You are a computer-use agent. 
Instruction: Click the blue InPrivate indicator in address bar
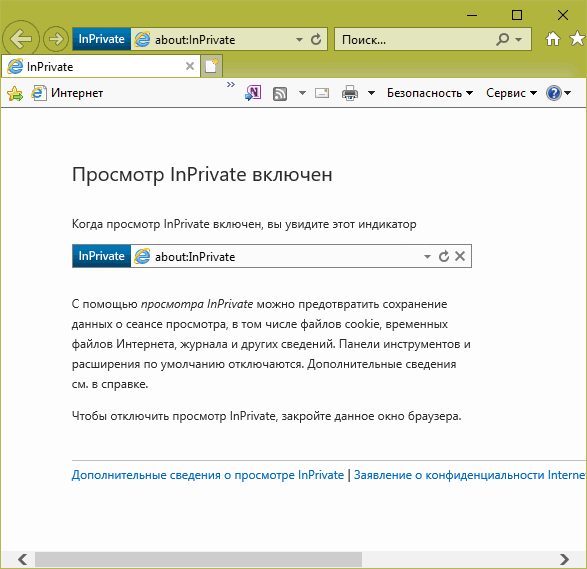[x=101, y=39]
